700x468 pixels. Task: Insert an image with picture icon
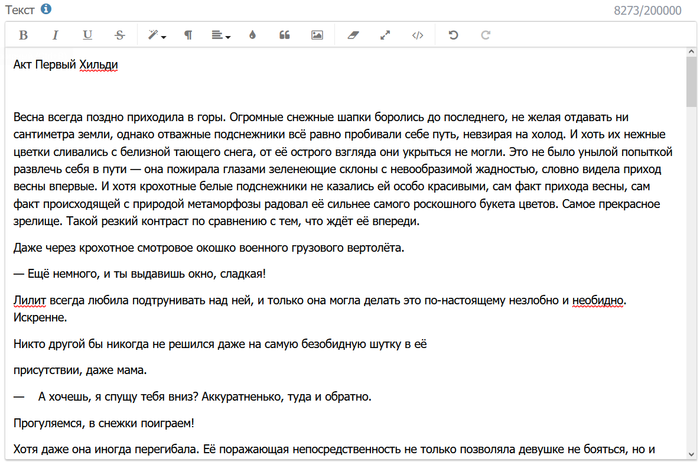coord(317,35)
